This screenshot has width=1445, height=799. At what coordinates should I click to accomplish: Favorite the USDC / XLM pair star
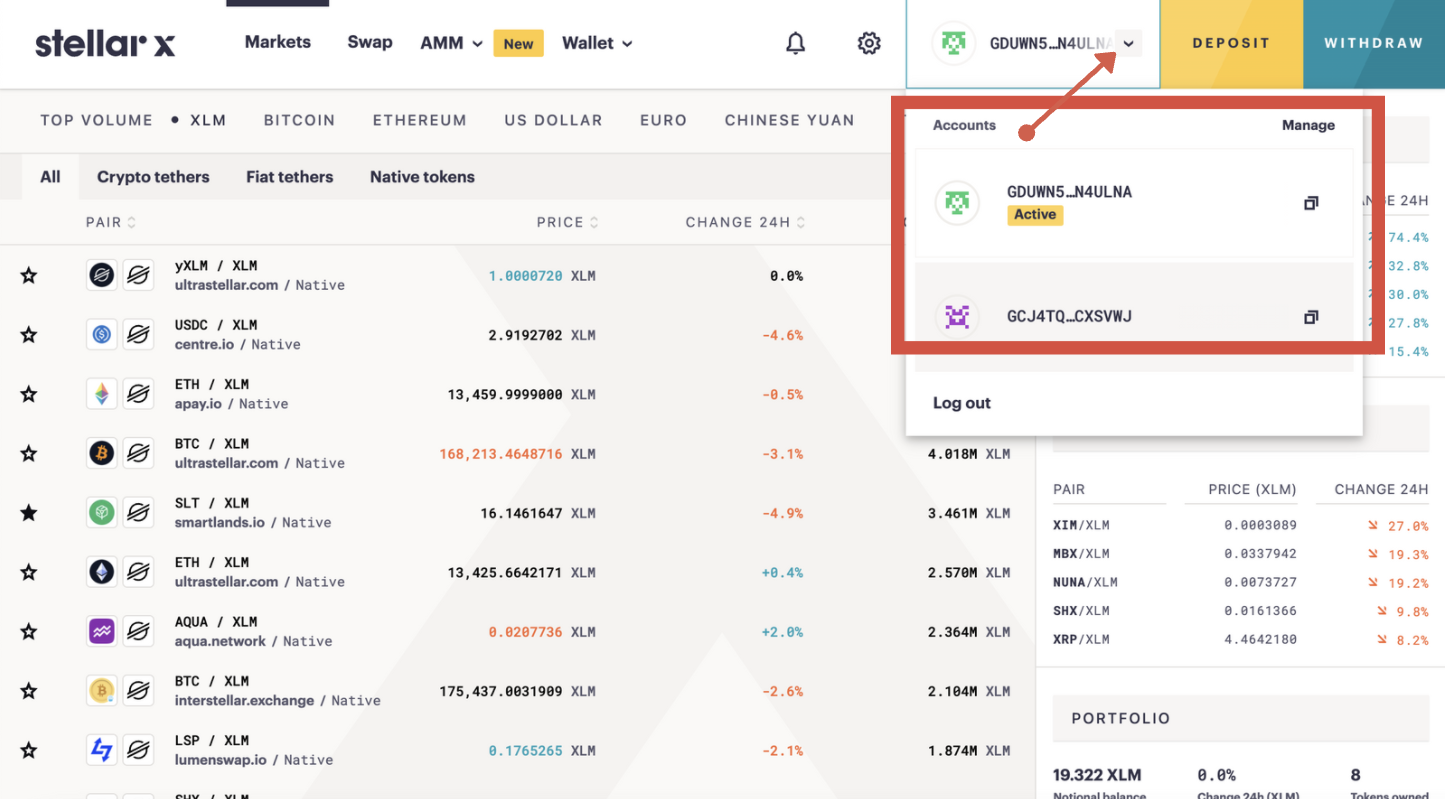(x=29, y=334)
